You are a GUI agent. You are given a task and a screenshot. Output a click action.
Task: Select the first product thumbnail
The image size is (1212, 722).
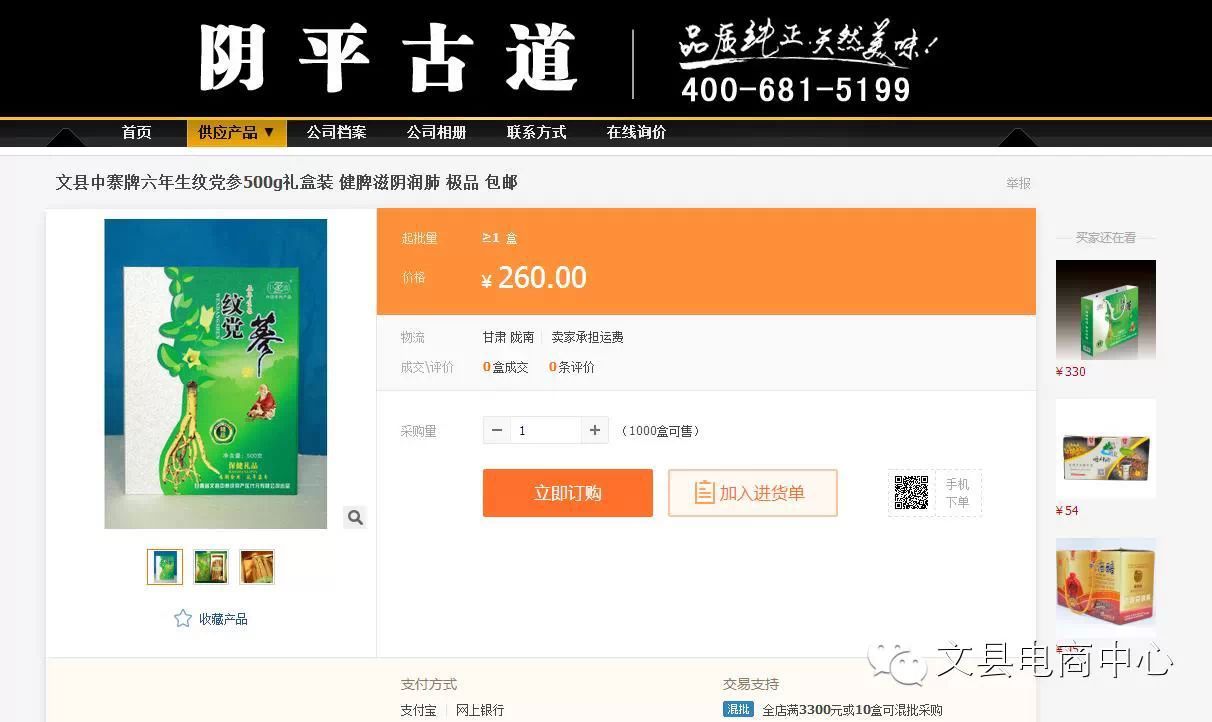tap(165, 567)
